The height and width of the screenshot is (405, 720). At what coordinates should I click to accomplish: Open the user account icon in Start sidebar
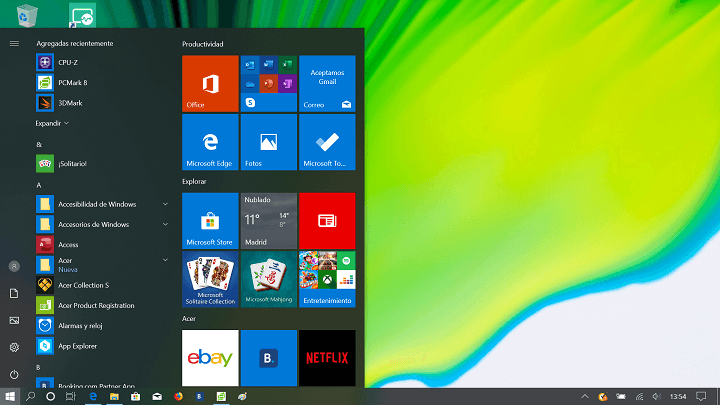[14, 266]
